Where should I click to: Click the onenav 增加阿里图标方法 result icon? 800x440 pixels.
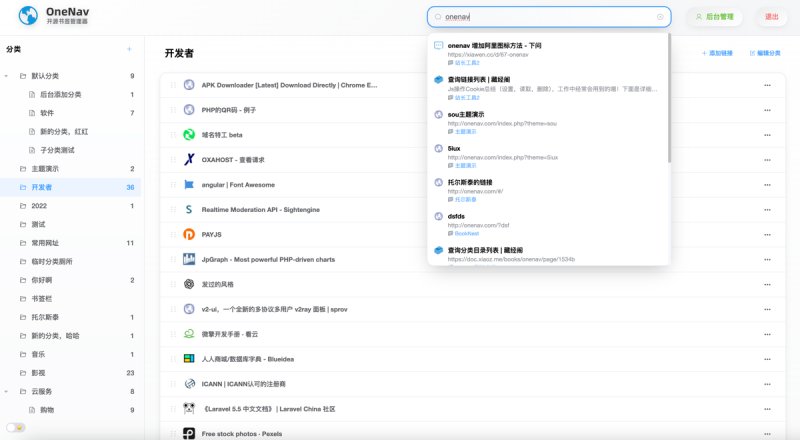click(438, 45)
